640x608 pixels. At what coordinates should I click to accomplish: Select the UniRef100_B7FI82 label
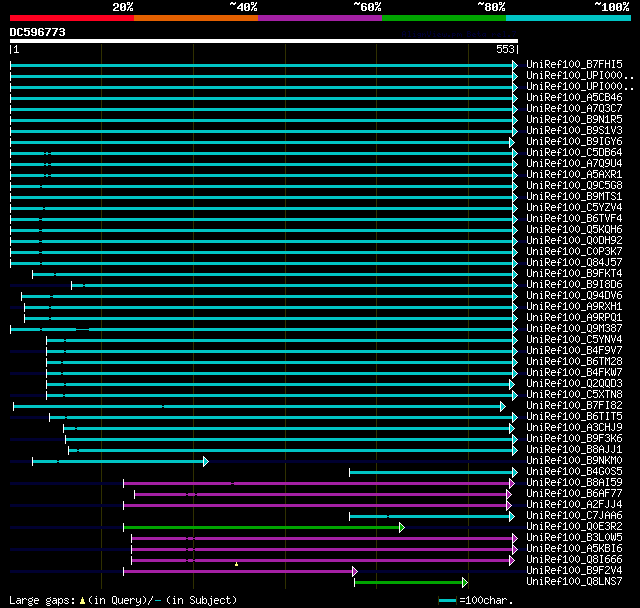point(574,406)
